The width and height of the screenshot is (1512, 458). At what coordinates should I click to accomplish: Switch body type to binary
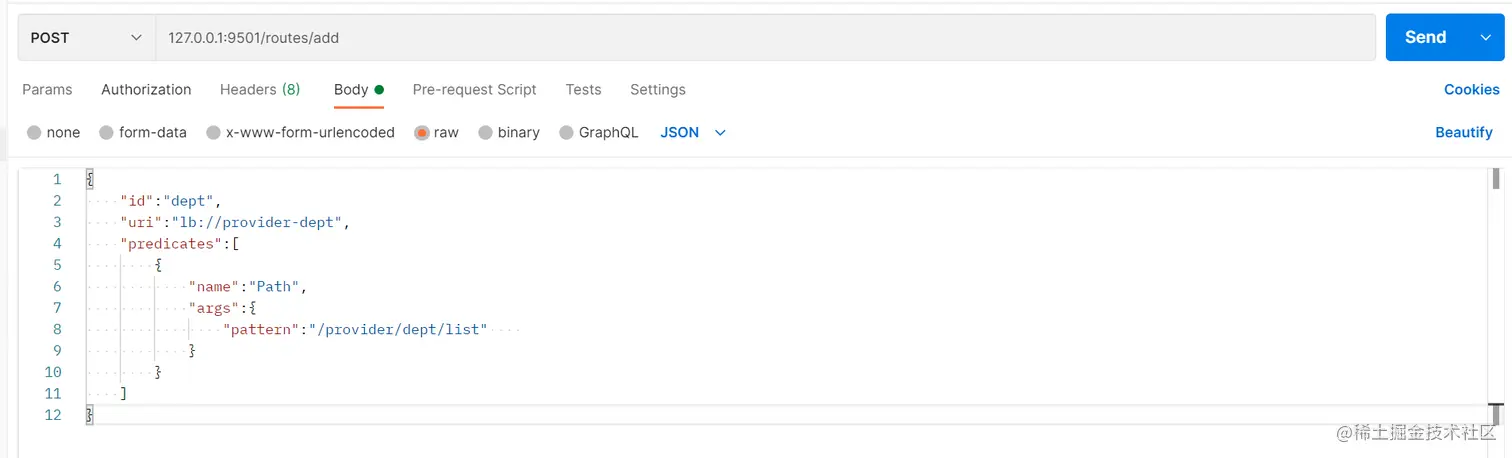(x=485, y=133)
